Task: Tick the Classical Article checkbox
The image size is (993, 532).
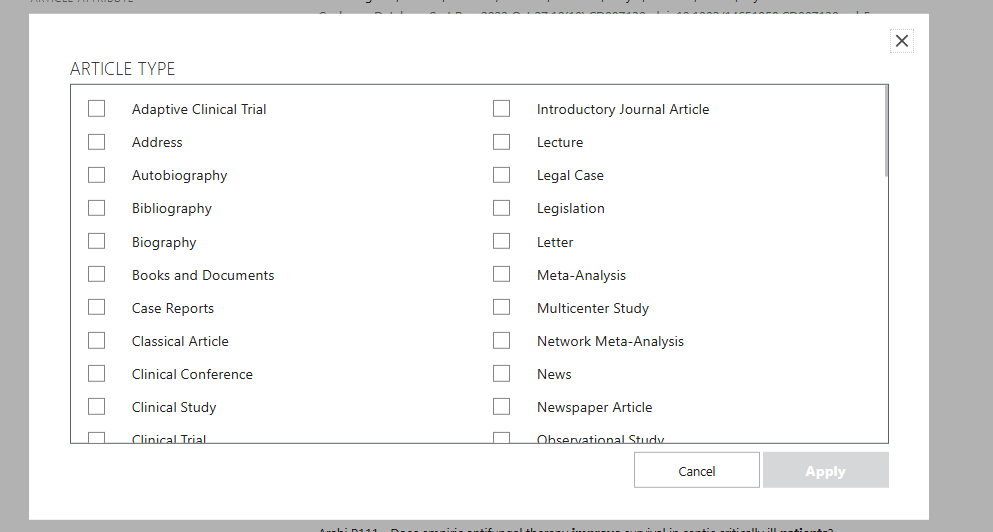Action: point(97,341)
